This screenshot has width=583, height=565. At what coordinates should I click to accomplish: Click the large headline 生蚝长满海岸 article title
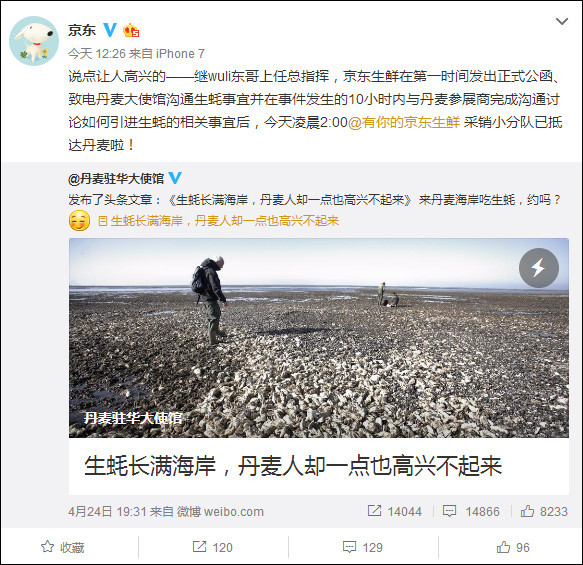point(293,466)
